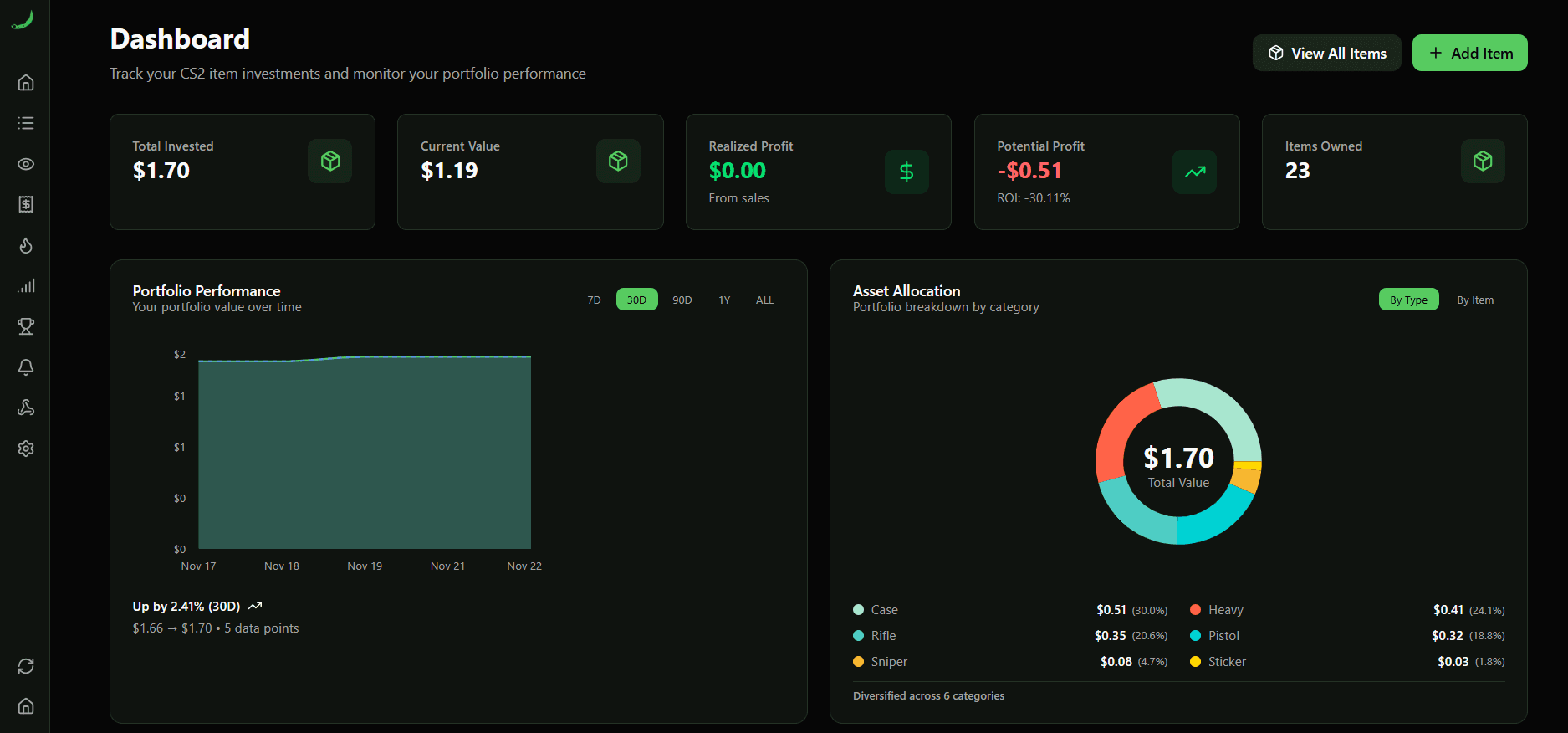Click the Heavy legend color dot
Screen dimensions: 1568x733
pyautogui.click(x=1195, y=610)
